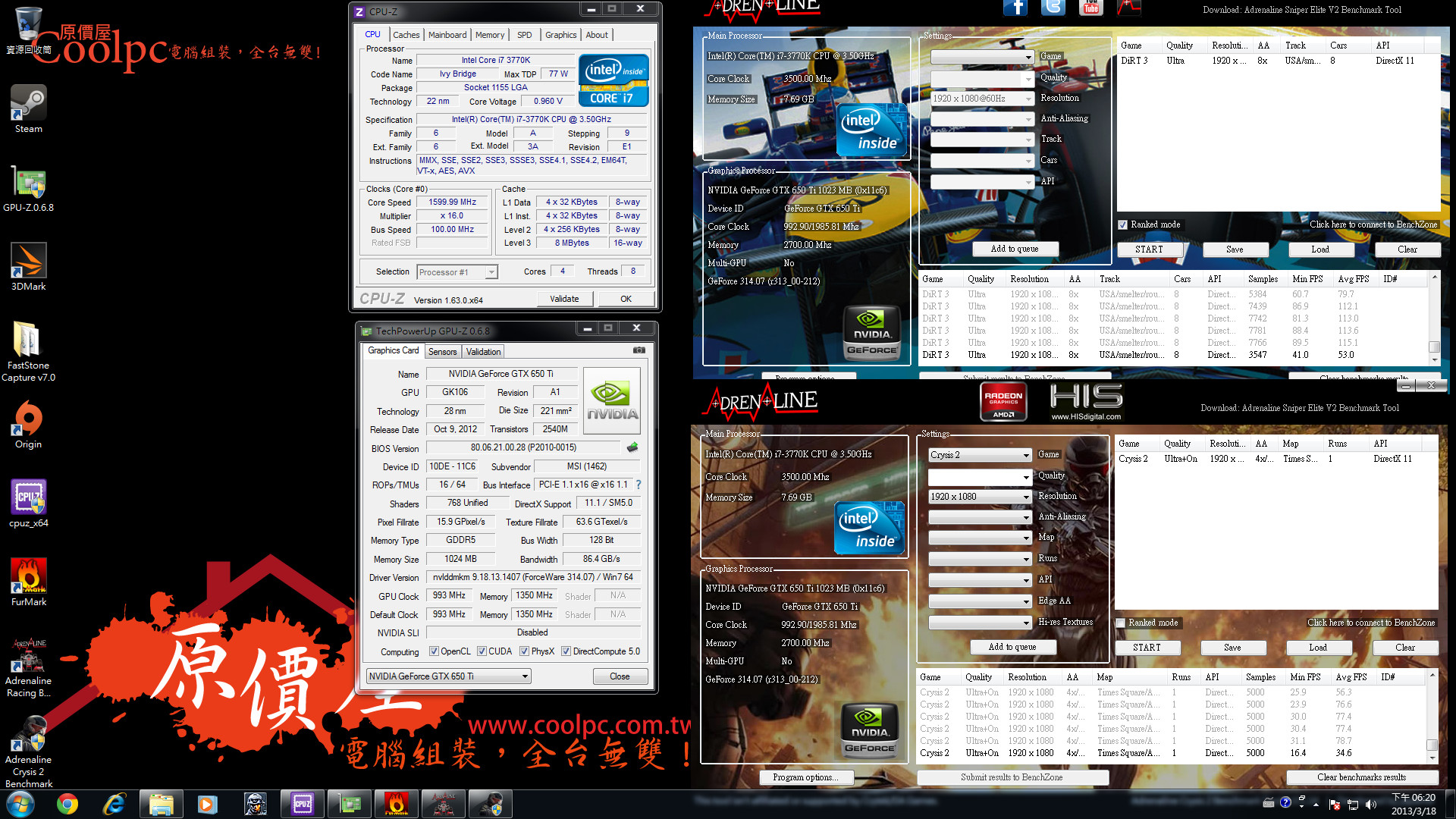Open the media player taskbar icon
The height and width of the screenshot is (819, 1456).
(207, 804)
